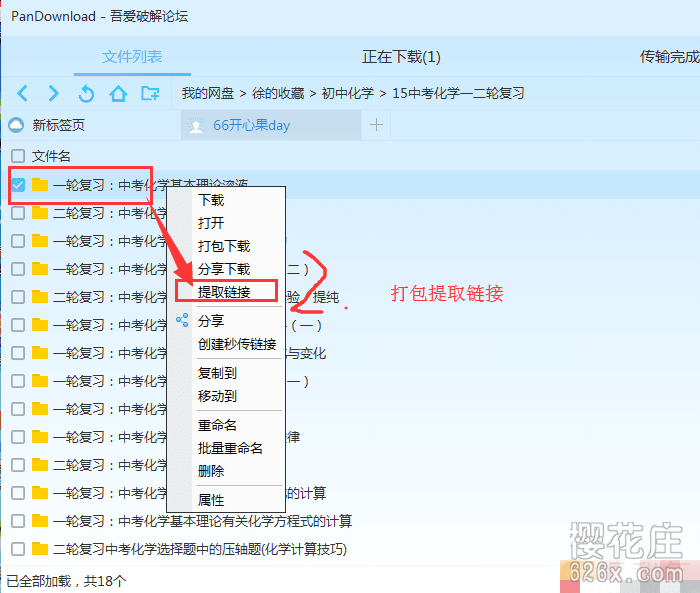Viewport: 700px width, 593px height.
Task: Check the box for 有关化学方程式的计算 folder
Action: [x=18, y=521]
